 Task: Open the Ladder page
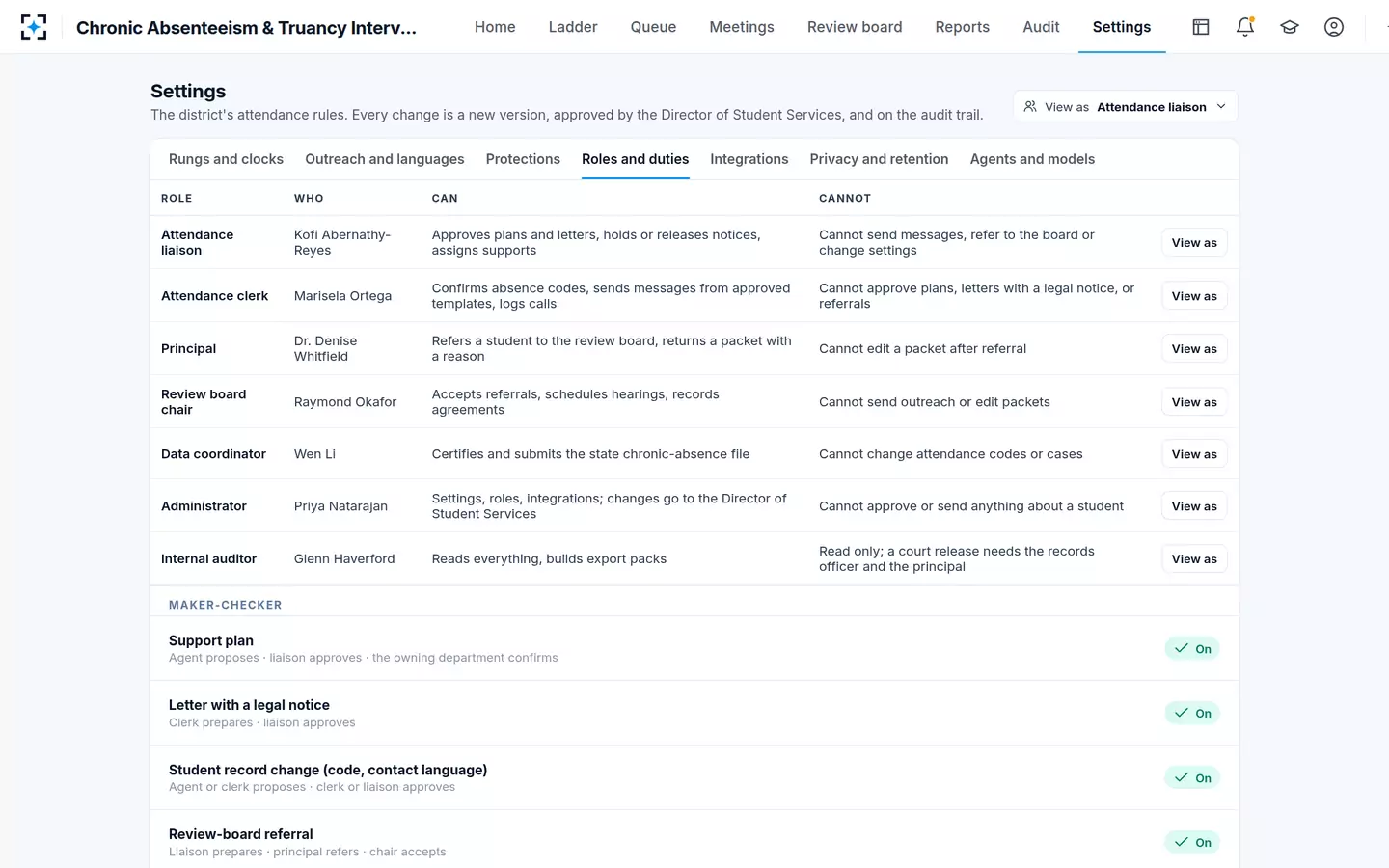pyautogui.click(x=573, y=27)
